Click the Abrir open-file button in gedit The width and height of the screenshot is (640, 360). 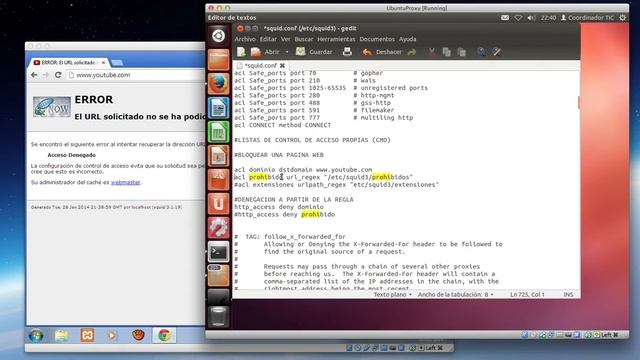265,52
